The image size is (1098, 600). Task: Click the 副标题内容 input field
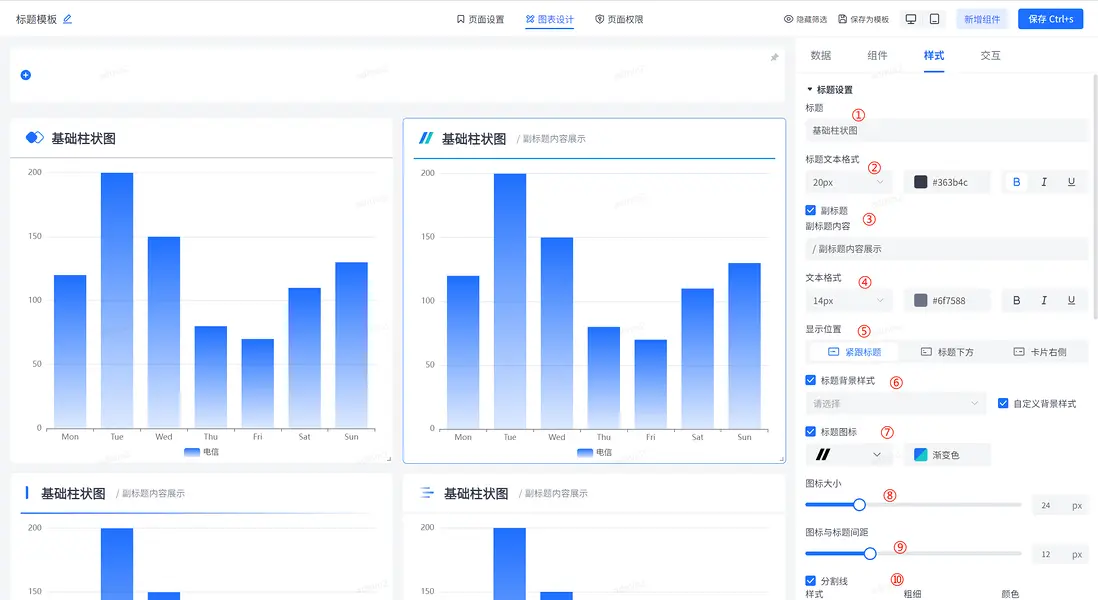click(947, 249)
